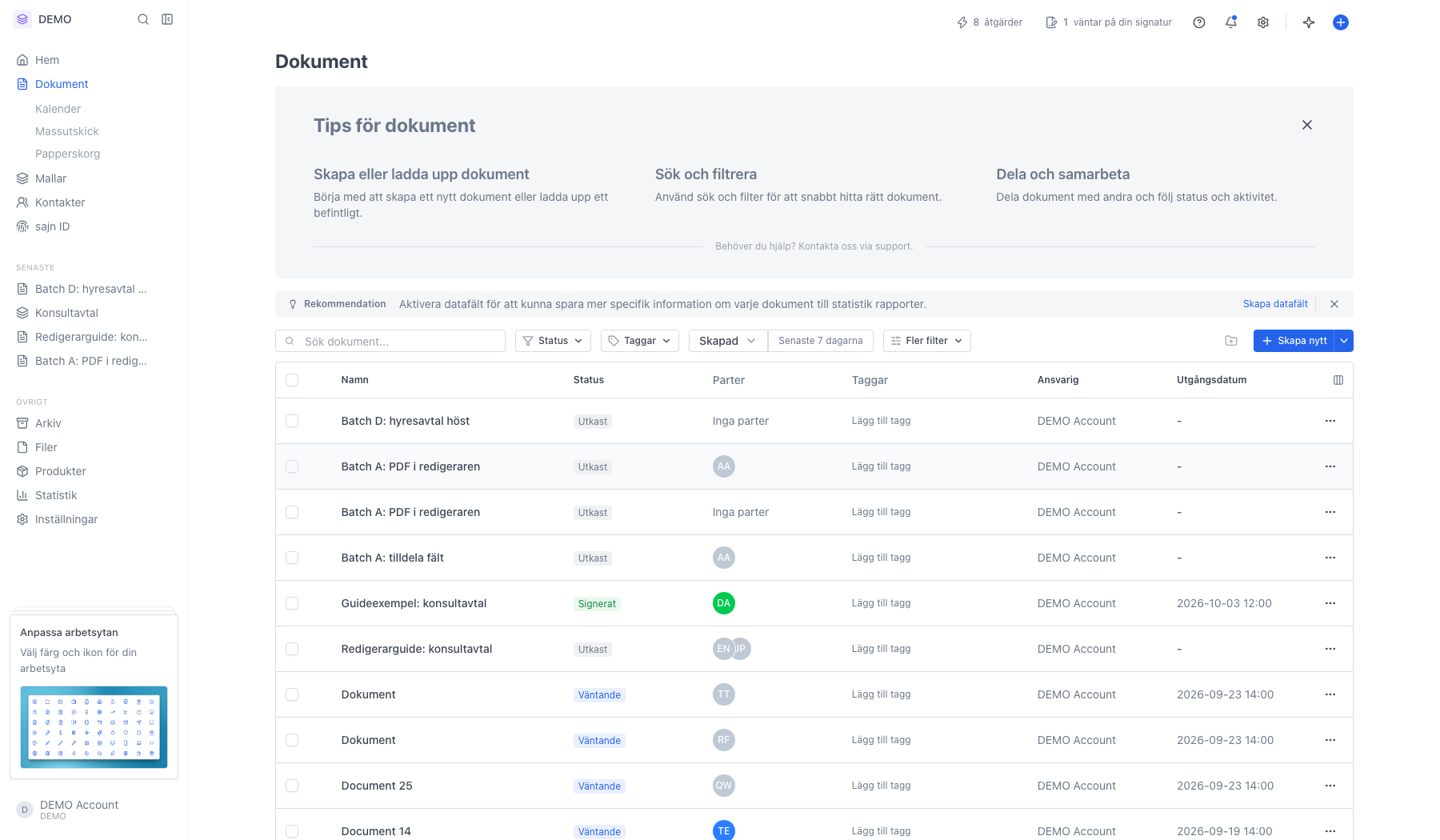
Task: Open the Taggar filter dropdown
Action: point(640,341)
